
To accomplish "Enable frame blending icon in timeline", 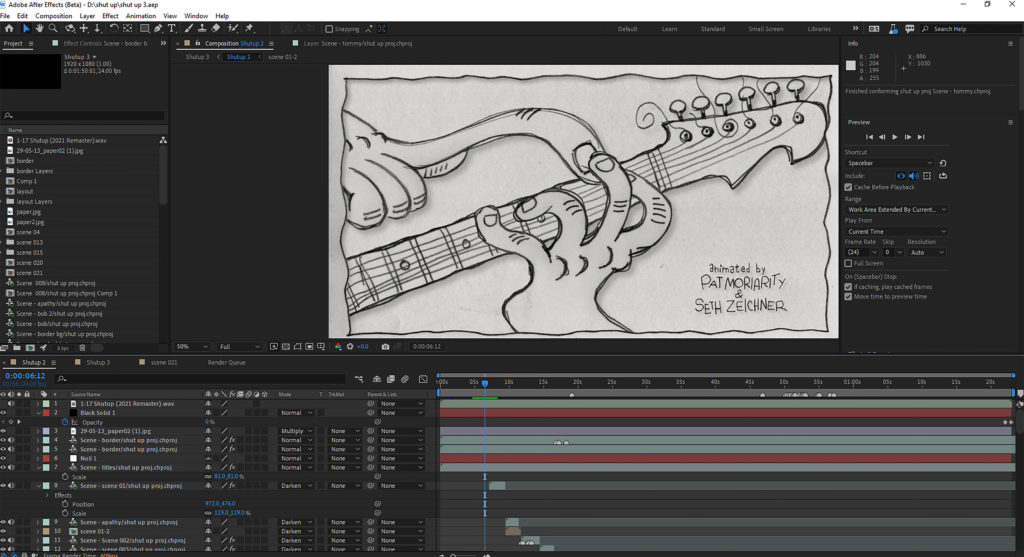I will coord(391,379).
